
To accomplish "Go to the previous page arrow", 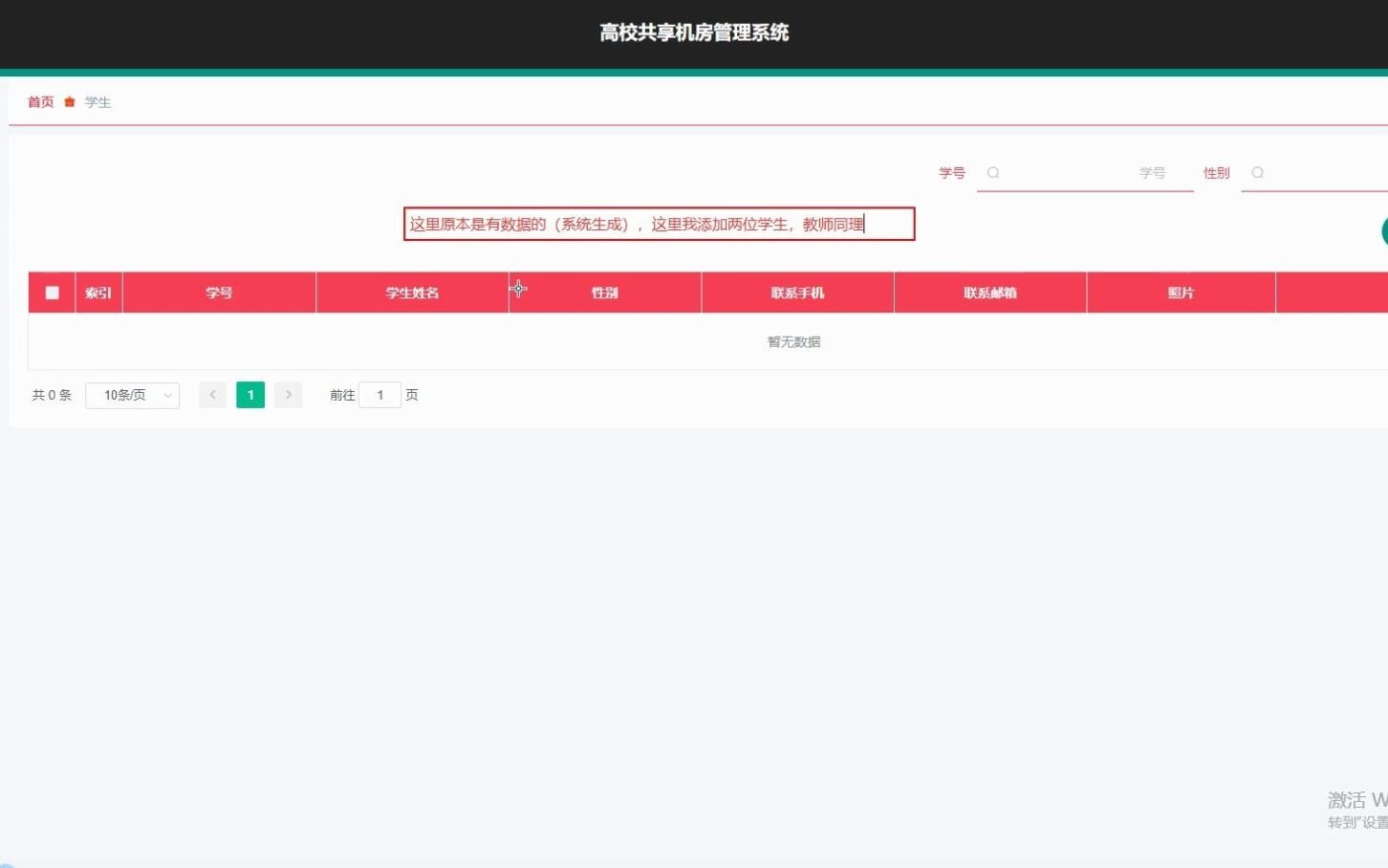I will coord(212,394).
